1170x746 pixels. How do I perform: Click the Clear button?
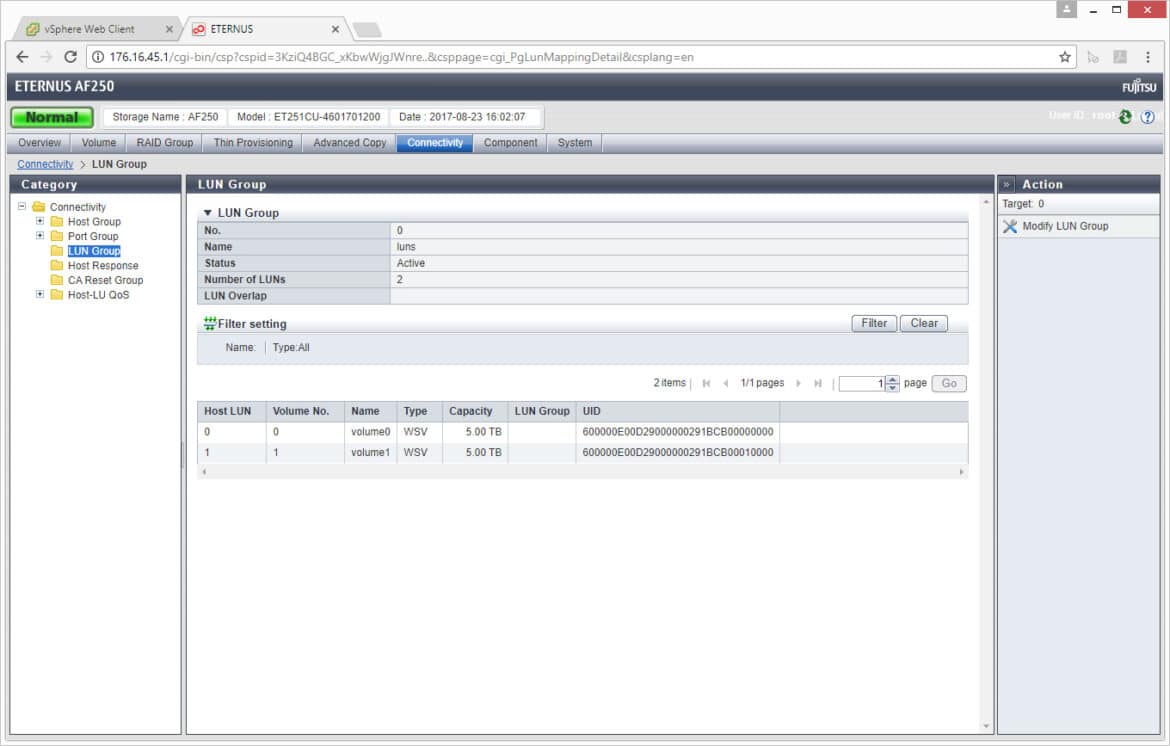pos(924,323)
